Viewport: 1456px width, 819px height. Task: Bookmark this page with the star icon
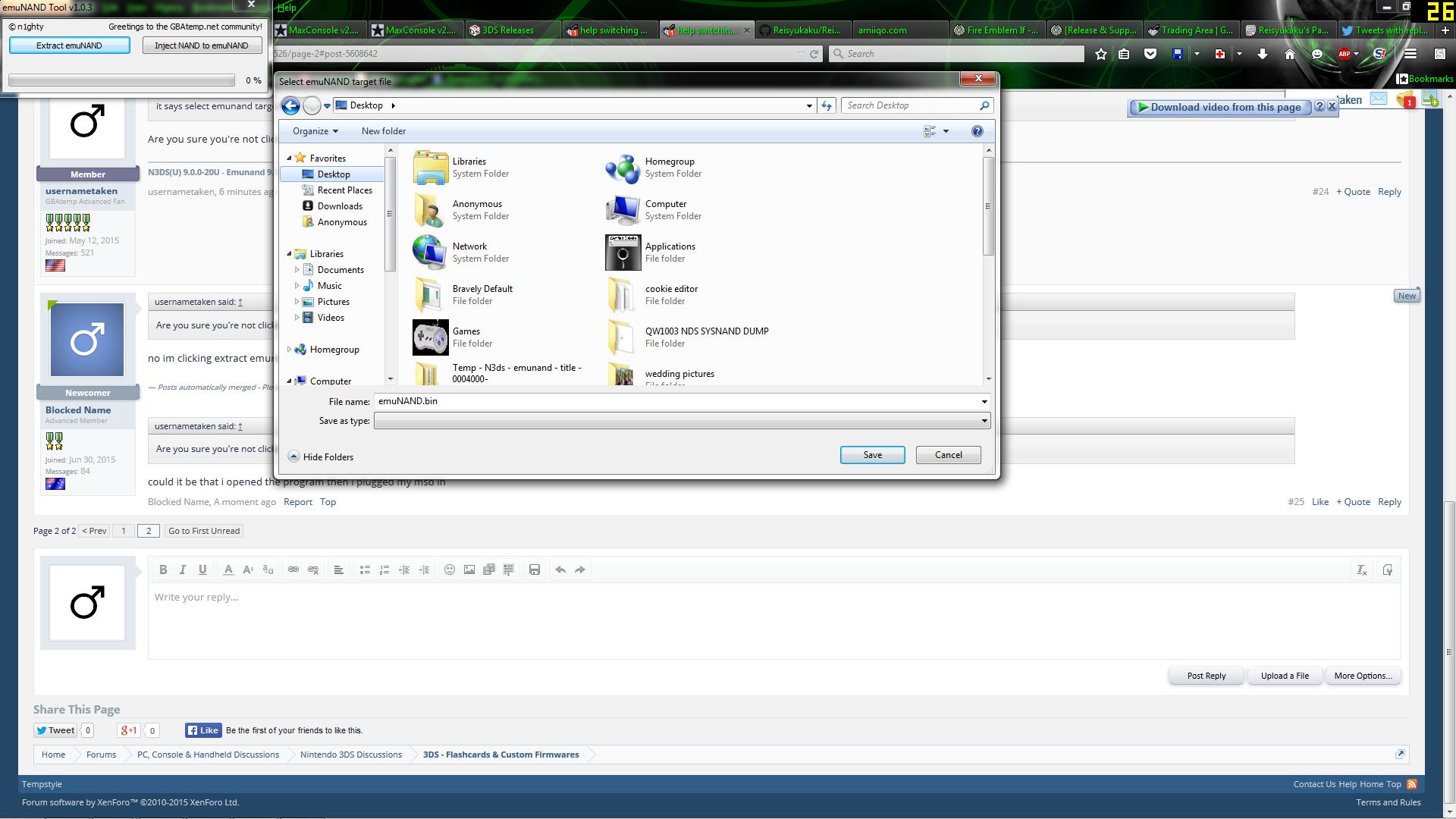(1101, 54)
